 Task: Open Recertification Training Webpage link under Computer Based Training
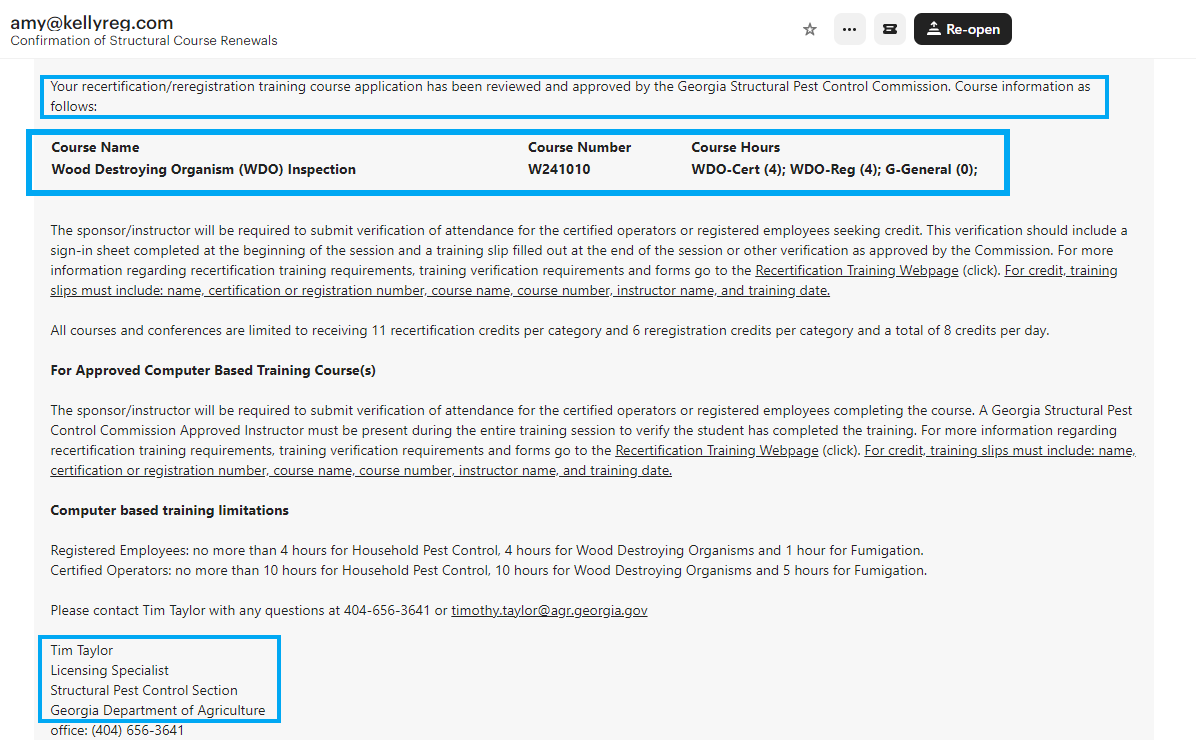click(717, 450)
